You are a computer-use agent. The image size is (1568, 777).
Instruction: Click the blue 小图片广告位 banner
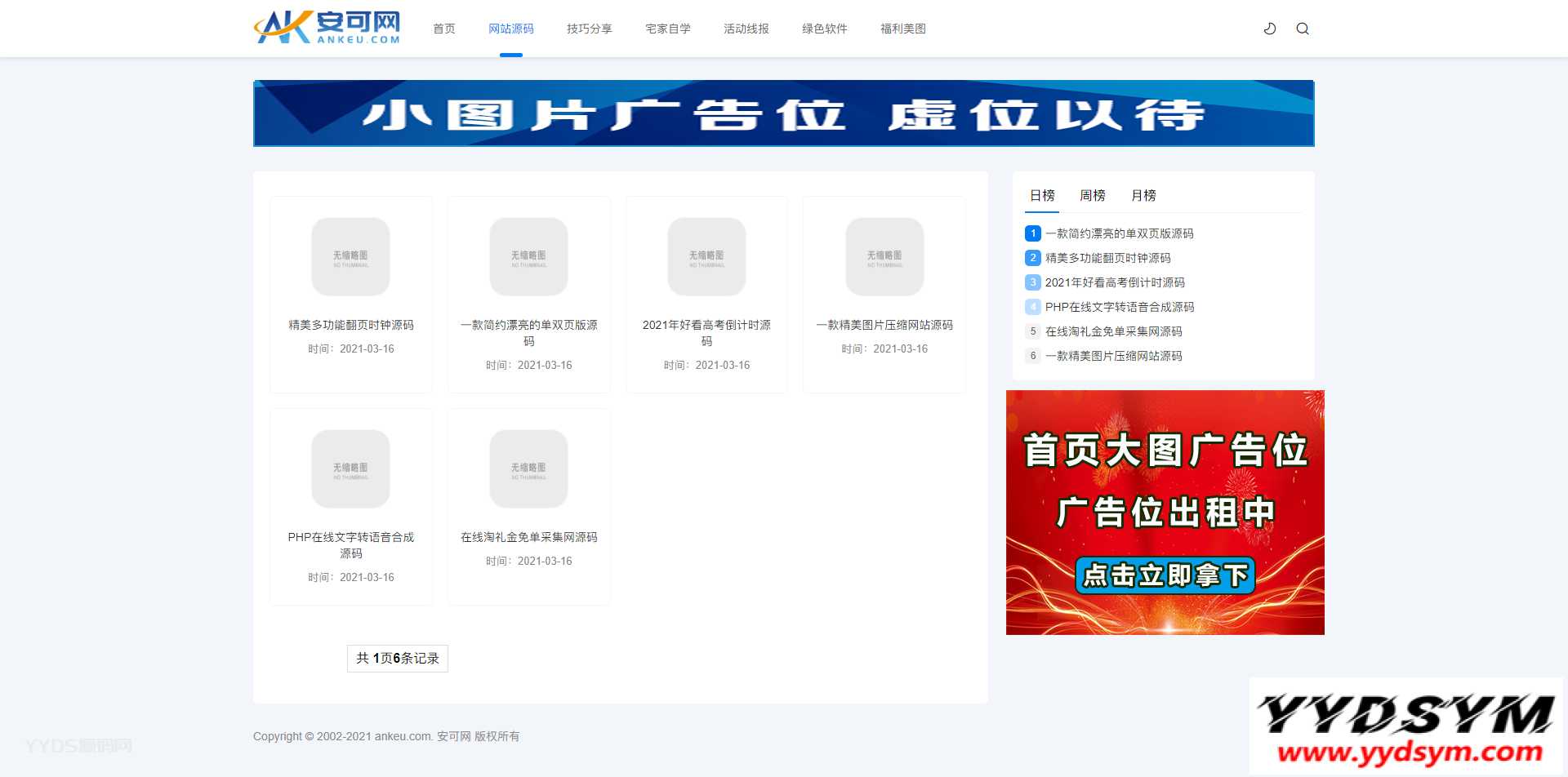tap(783, 113)
